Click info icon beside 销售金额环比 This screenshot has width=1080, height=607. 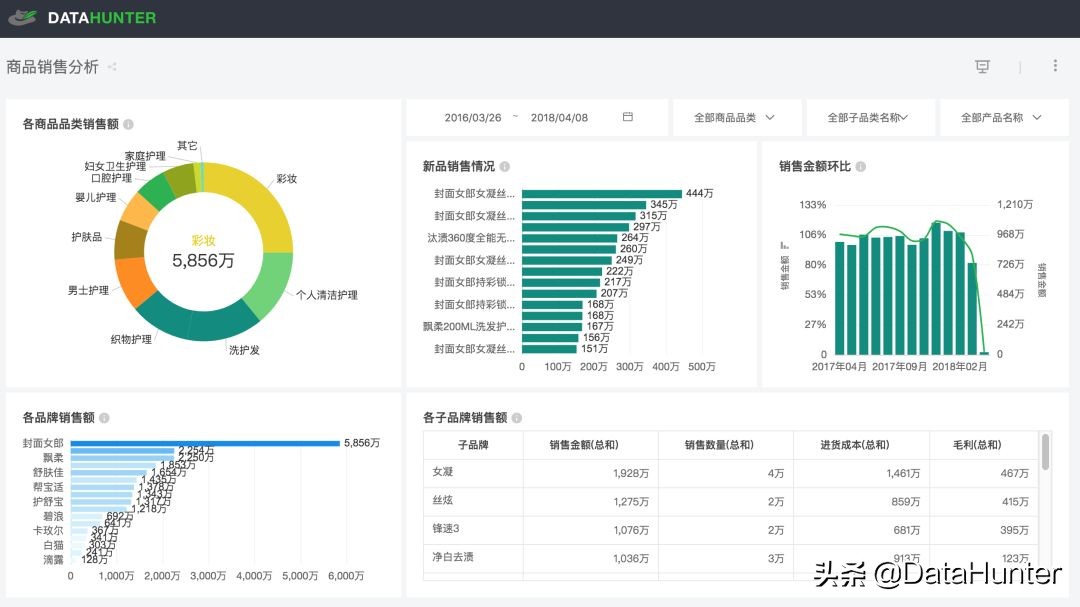point(861,167)
